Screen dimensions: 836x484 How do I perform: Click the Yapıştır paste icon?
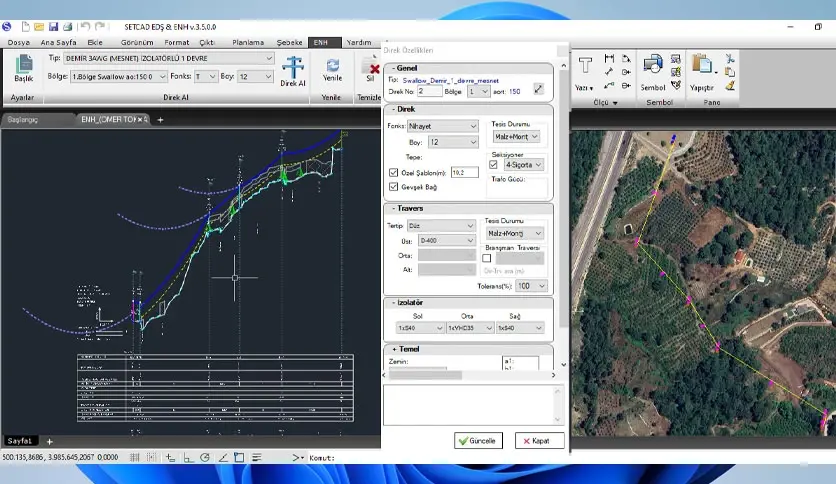[702, 65]
